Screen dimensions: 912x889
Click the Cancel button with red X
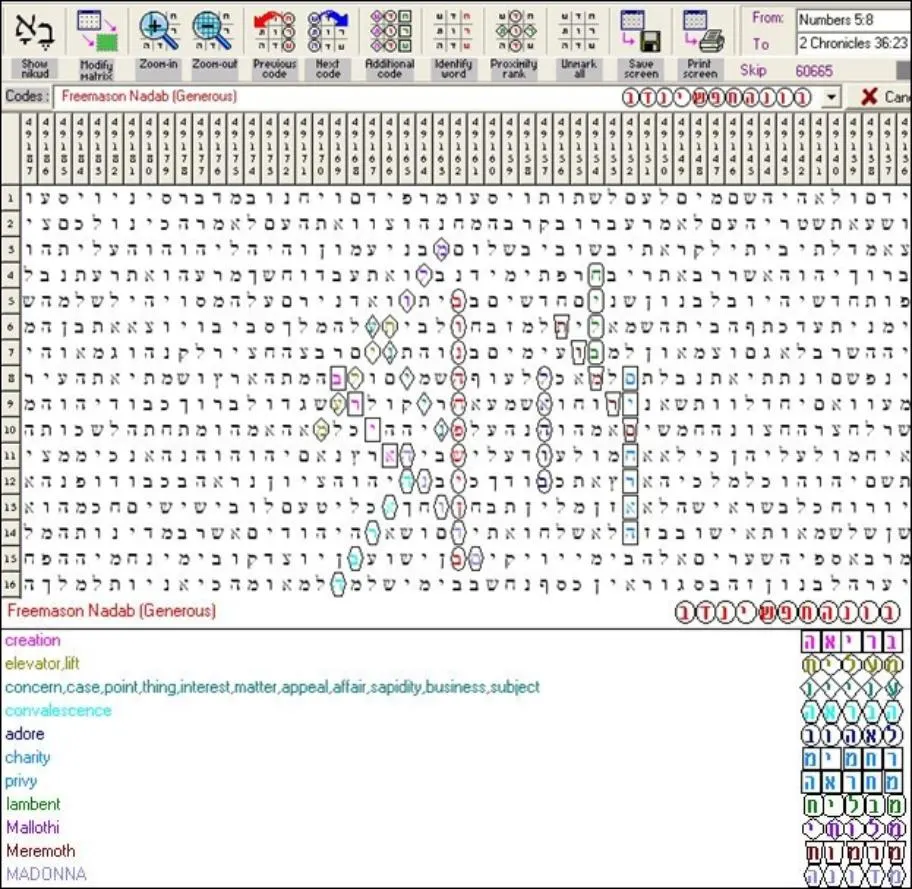pyautogui.click(x=882, y=97)
